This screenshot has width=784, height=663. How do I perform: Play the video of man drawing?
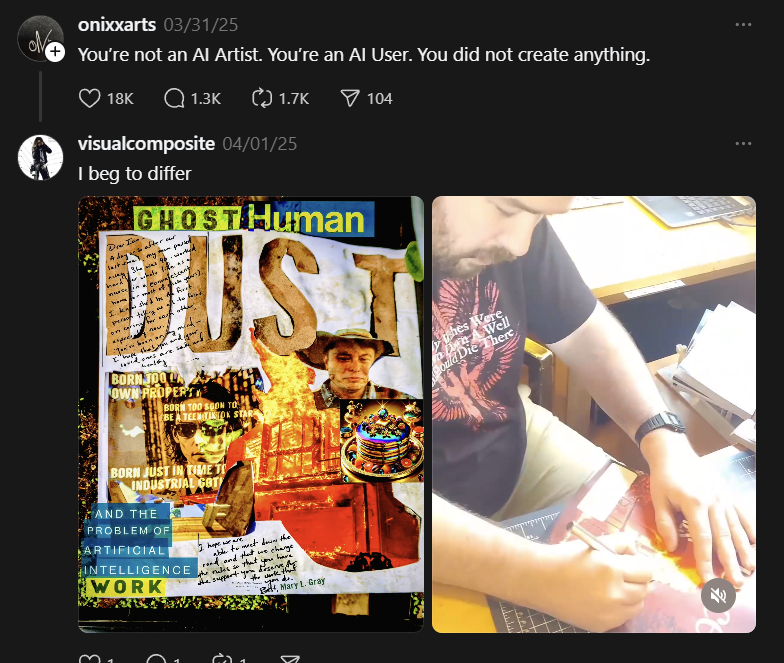[x=594, y=414]
